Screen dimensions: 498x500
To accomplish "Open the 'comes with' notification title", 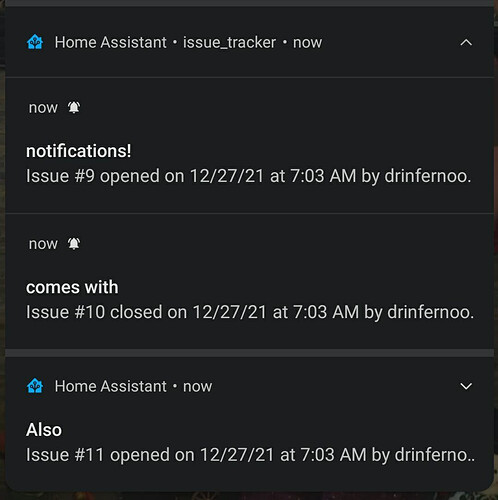I will pos(72,287).
